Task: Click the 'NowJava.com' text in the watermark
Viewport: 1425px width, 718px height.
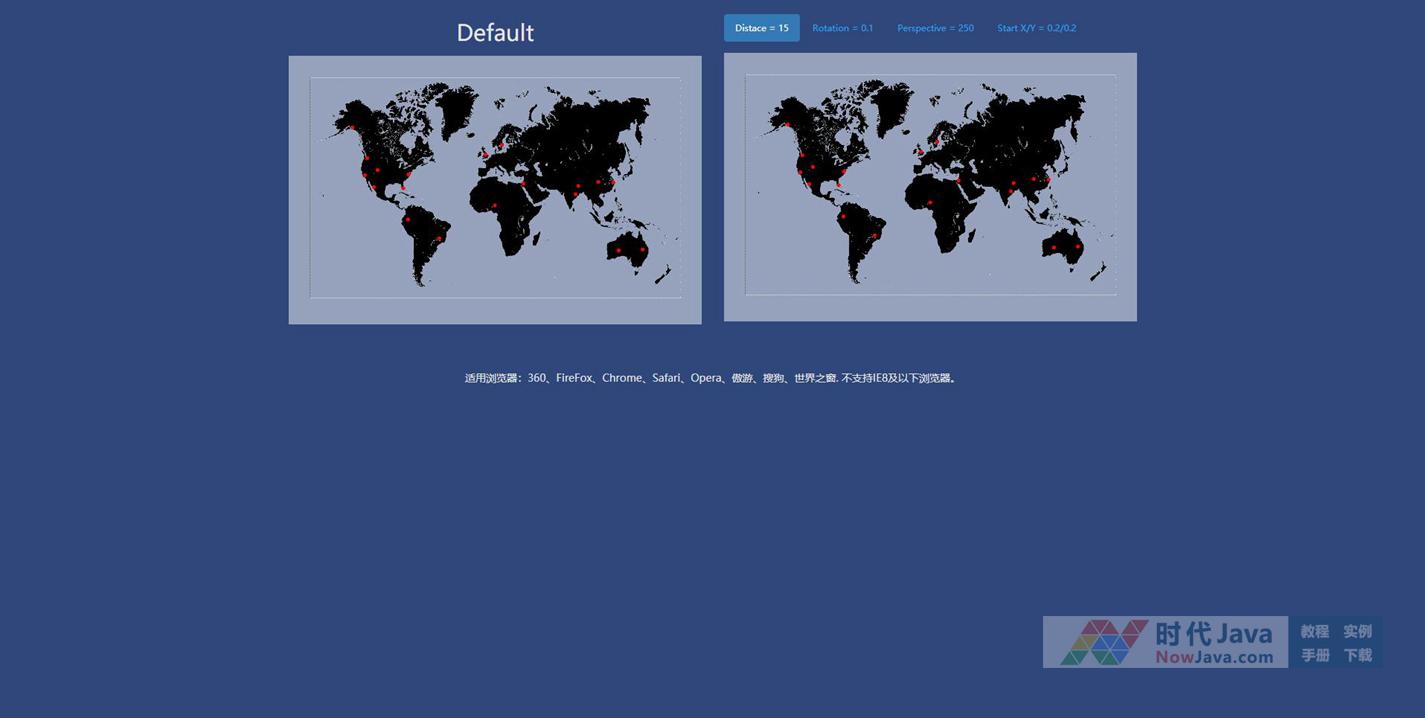Action: point(1214,657)
